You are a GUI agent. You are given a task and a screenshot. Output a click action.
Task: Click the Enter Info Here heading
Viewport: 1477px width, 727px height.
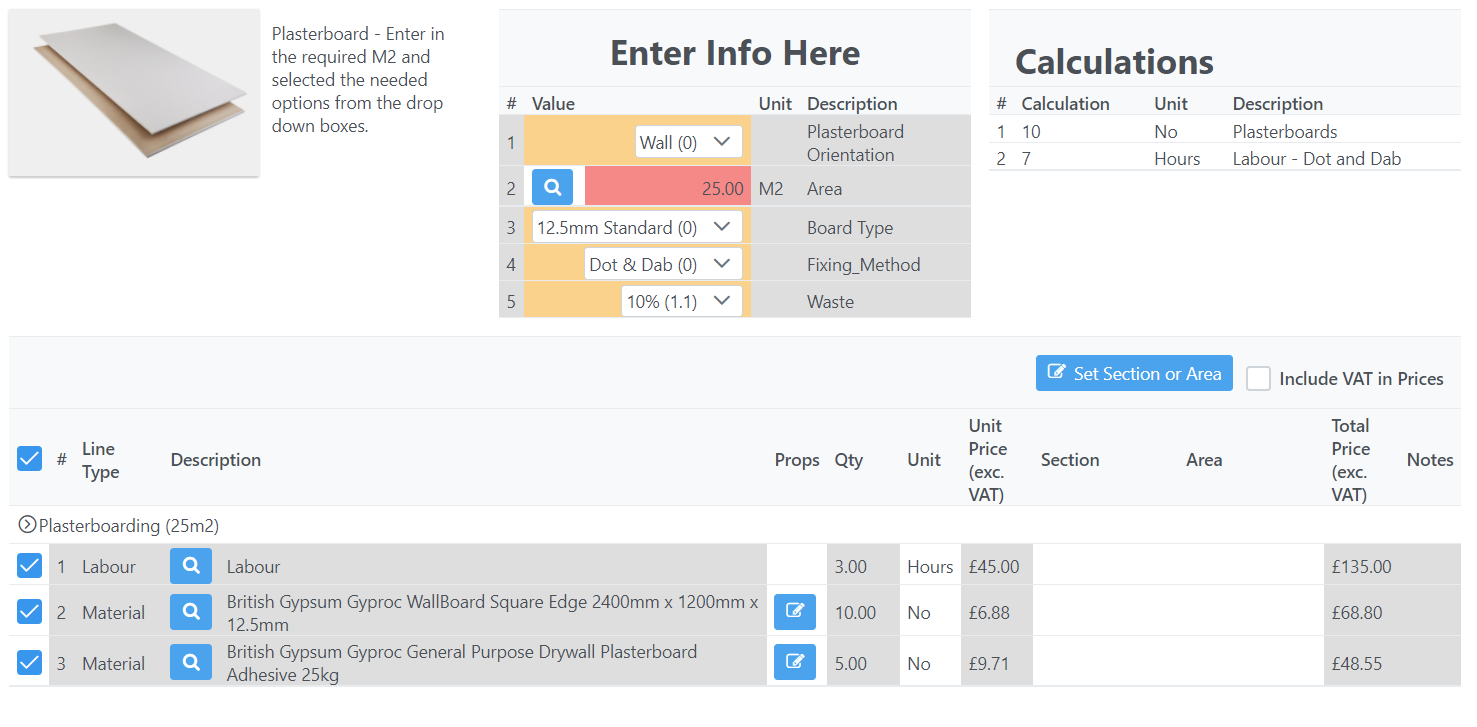[735, 52]
